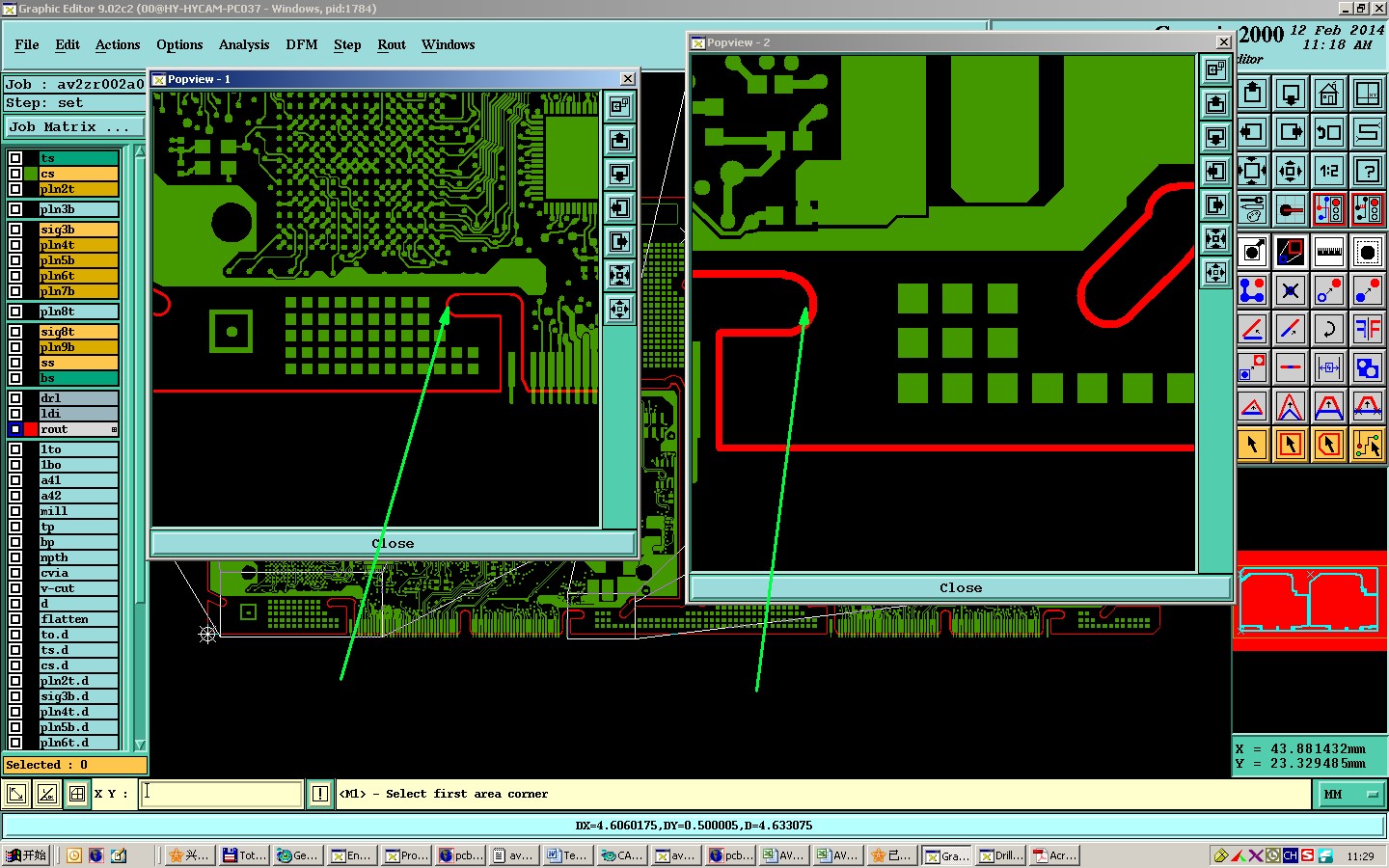The height and width of the screenshot is (868, 1389).
Task: Click the curved arrow rotate icon
Action: (1329, 329)
